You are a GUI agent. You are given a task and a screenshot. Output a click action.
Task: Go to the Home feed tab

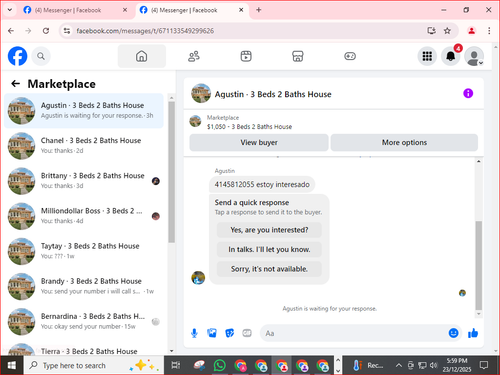pos(142,56)
